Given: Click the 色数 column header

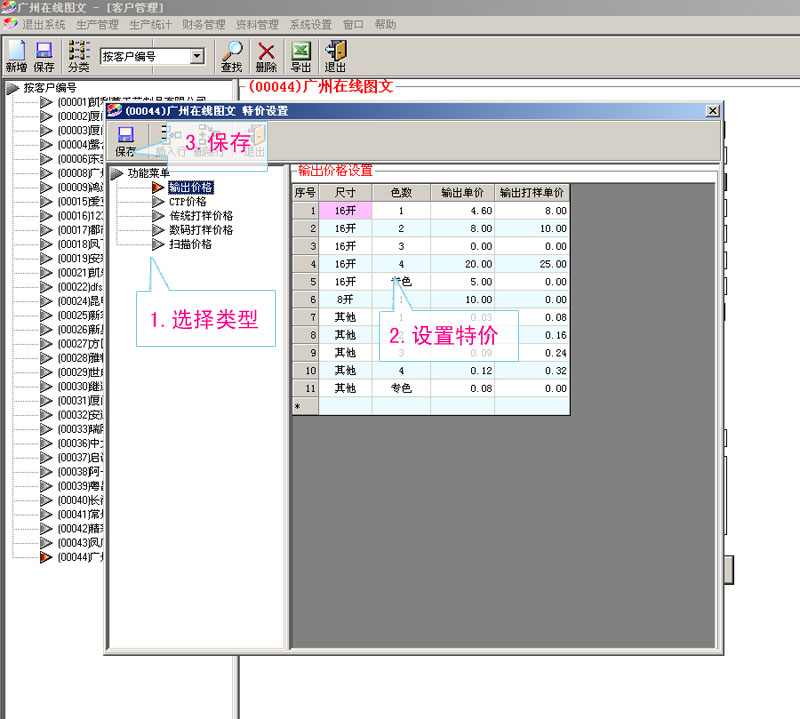Looking at the screenshot, I should [x=402, y=193].
